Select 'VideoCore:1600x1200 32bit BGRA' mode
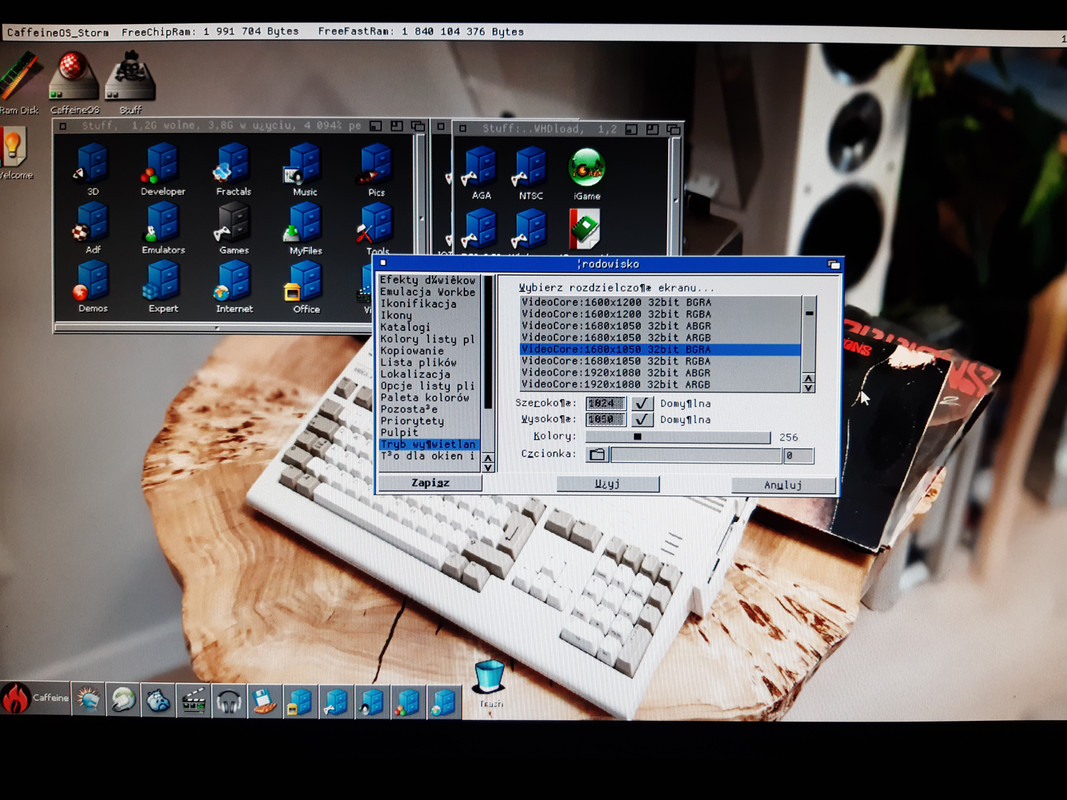 pos(659,302)
